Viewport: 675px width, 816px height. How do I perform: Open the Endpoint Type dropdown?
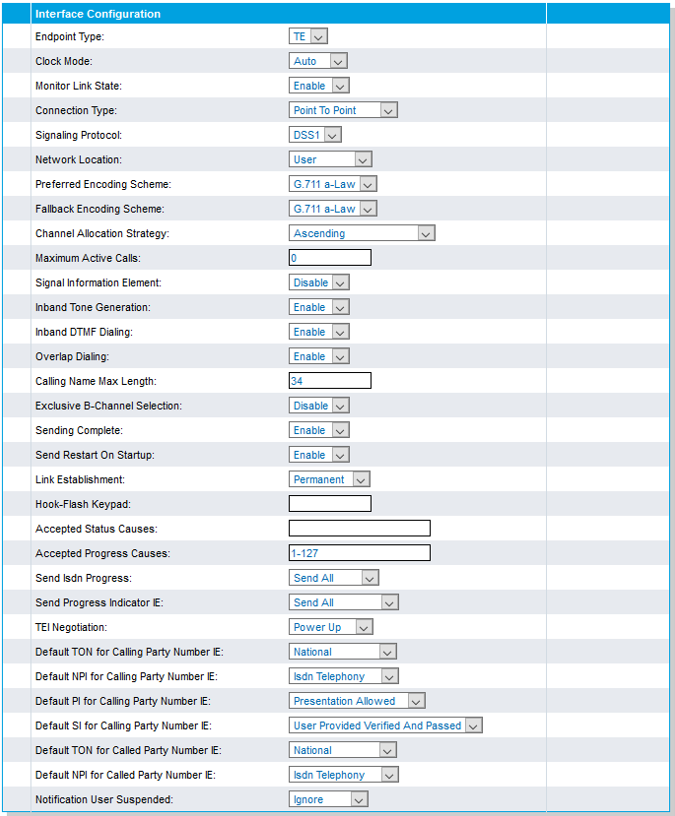[x=308, y=37]
